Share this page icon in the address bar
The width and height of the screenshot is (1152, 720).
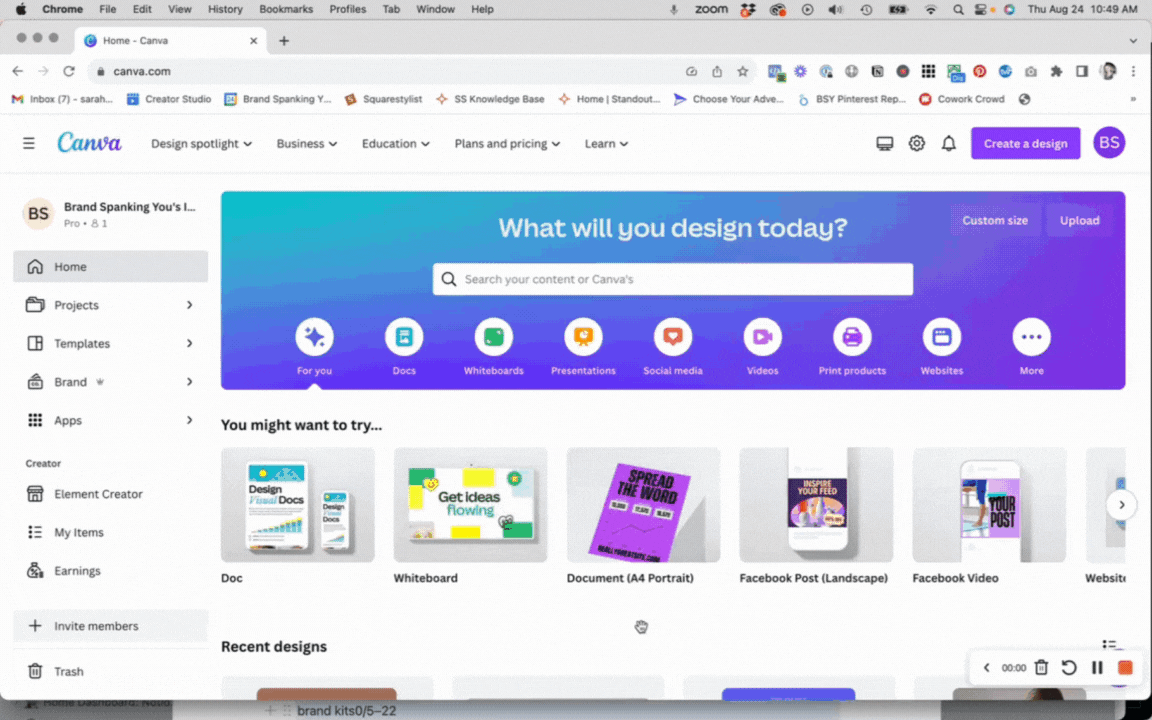click(717, 71)
